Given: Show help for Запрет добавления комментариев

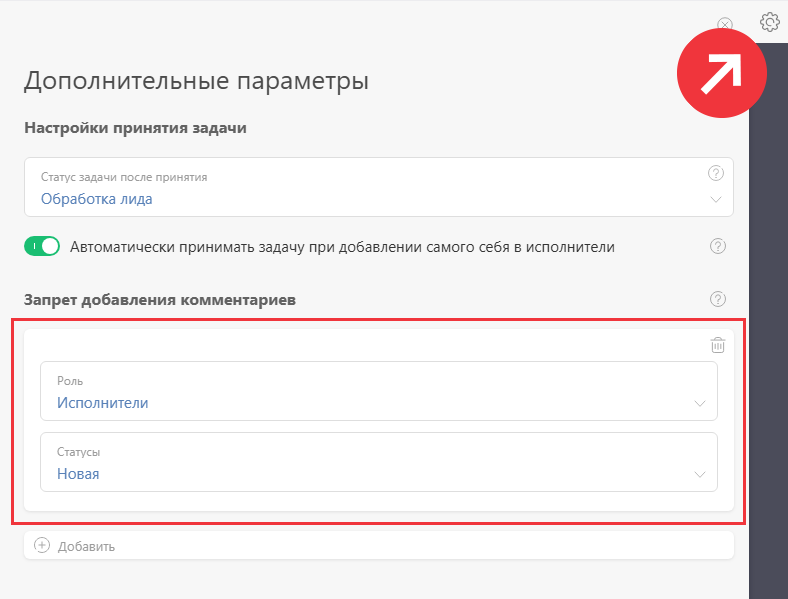Looking at the screenshot, I should click(x=718, y=299).
